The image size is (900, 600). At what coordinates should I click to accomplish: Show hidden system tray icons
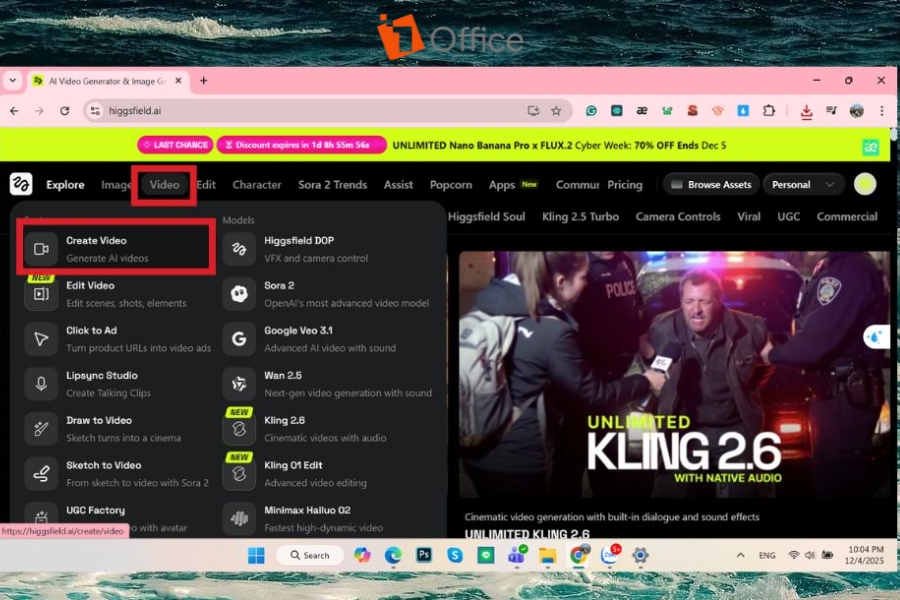click(740, 555)
